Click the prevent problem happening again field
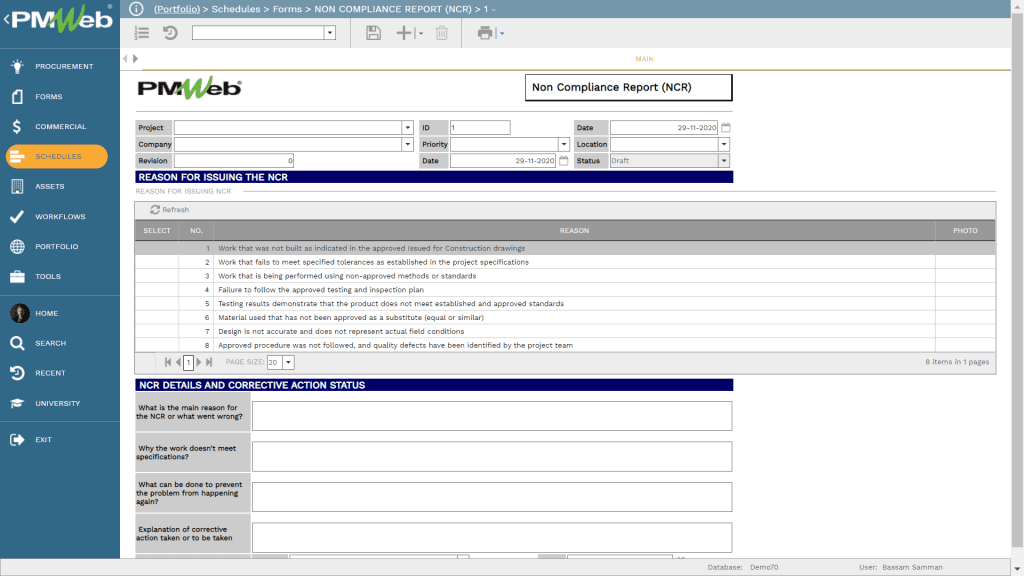Viewport: 1024px width, 576px height. (492, 497)
